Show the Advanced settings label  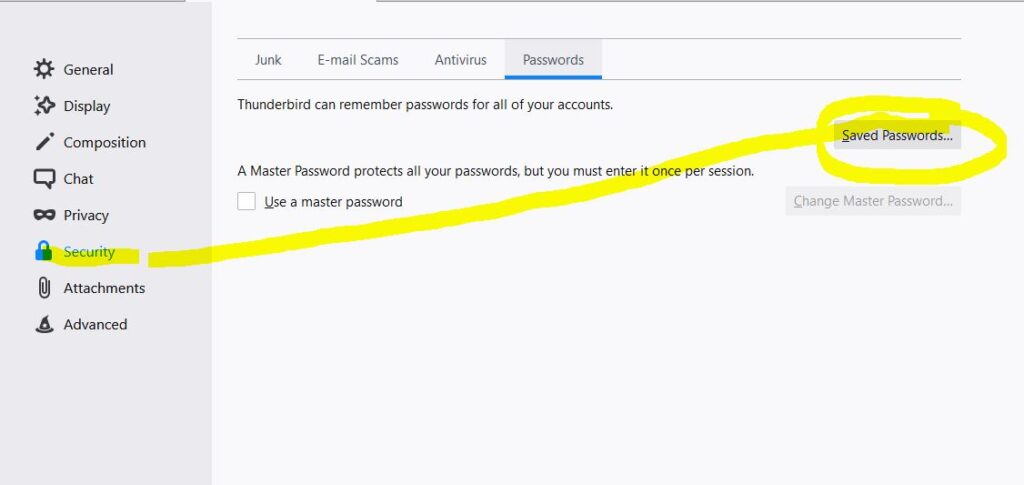pyautogui.click(x=95, y=324)
